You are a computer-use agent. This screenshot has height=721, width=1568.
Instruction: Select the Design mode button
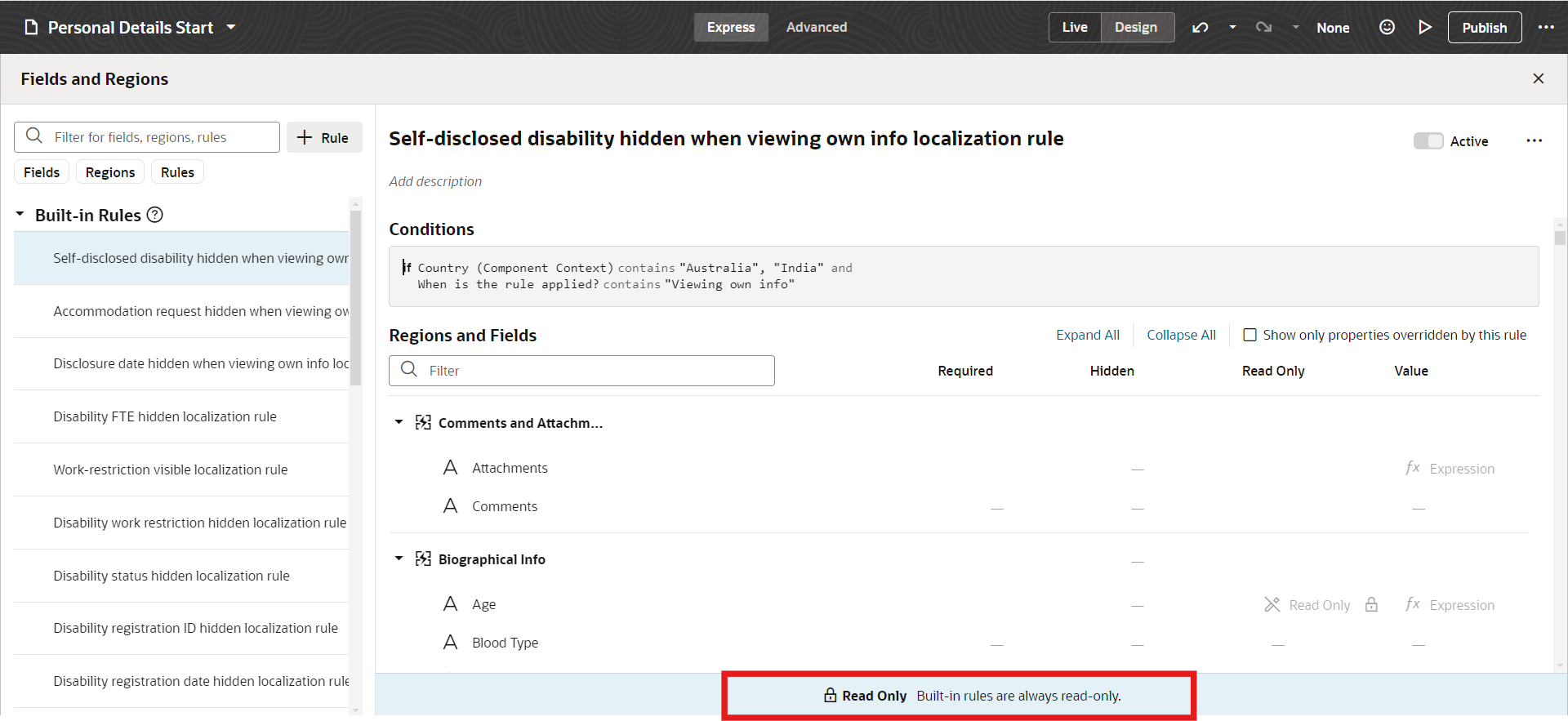(x=1136, y=27)
